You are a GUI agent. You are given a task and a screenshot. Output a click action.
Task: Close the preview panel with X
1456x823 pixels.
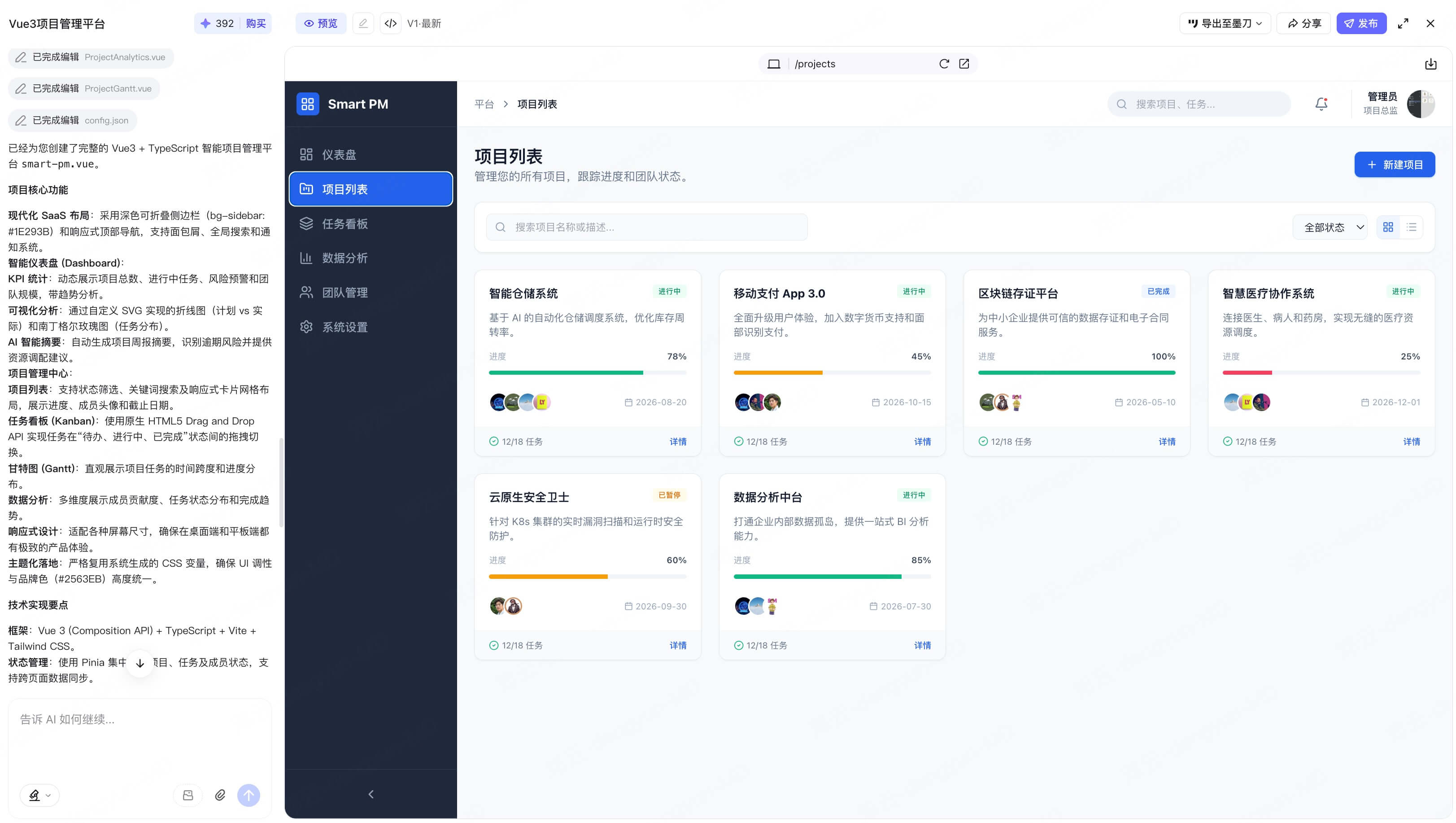click(x=1430, y=23)
